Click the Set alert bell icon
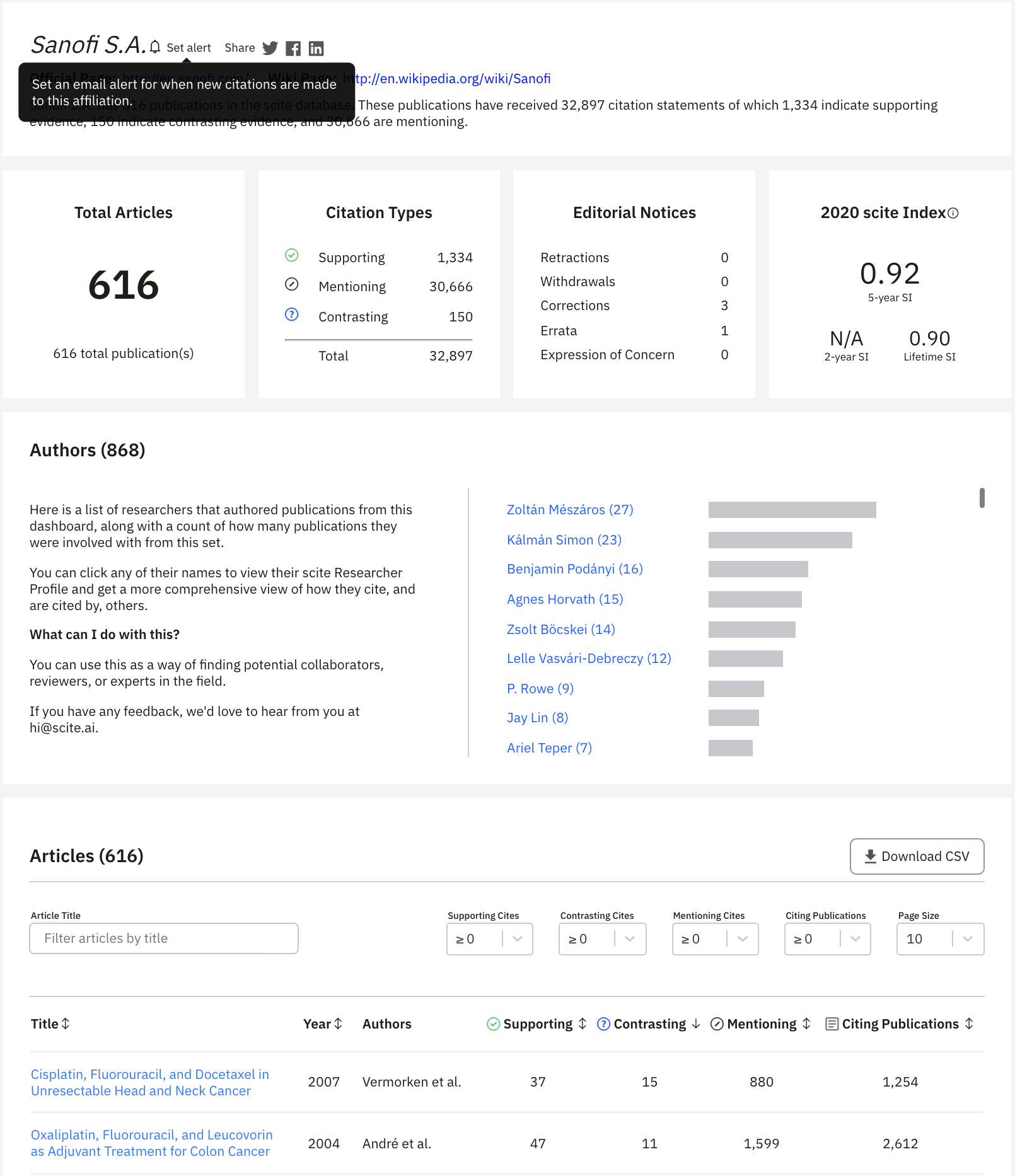Viewport: 1015px width, 1176px height. 155,47
